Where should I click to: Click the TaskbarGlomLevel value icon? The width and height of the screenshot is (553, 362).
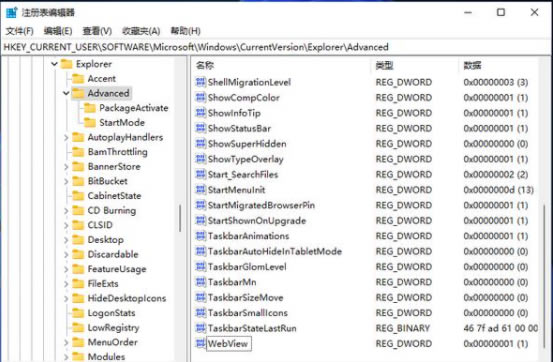coord(200,267)
